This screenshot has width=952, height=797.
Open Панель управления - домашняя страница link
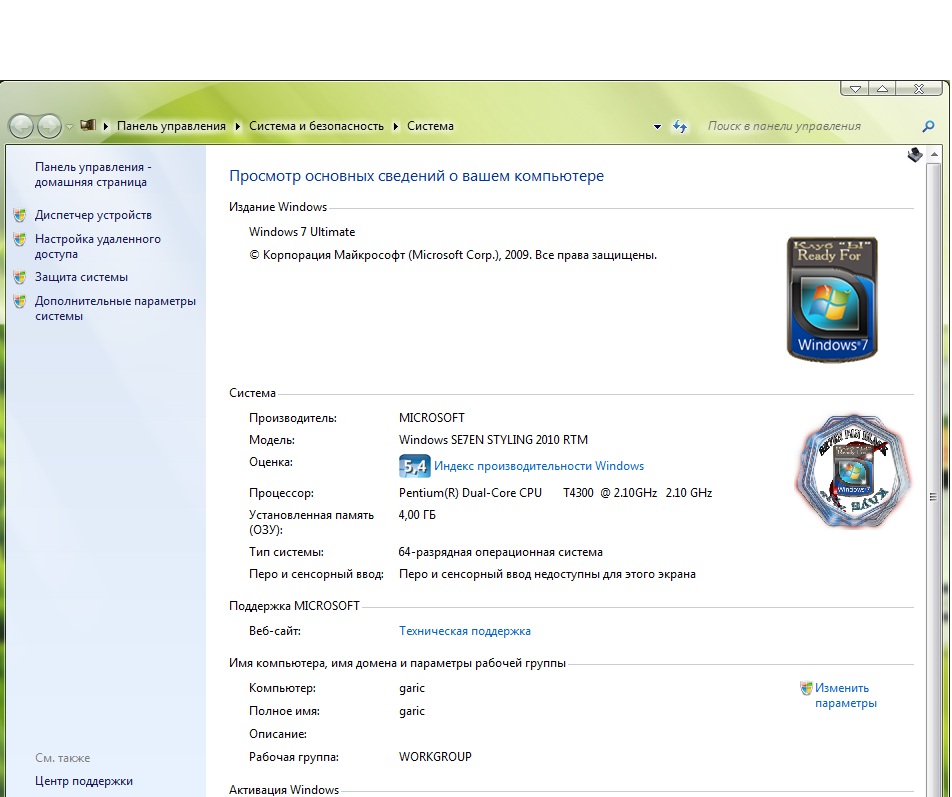(93, 174)
